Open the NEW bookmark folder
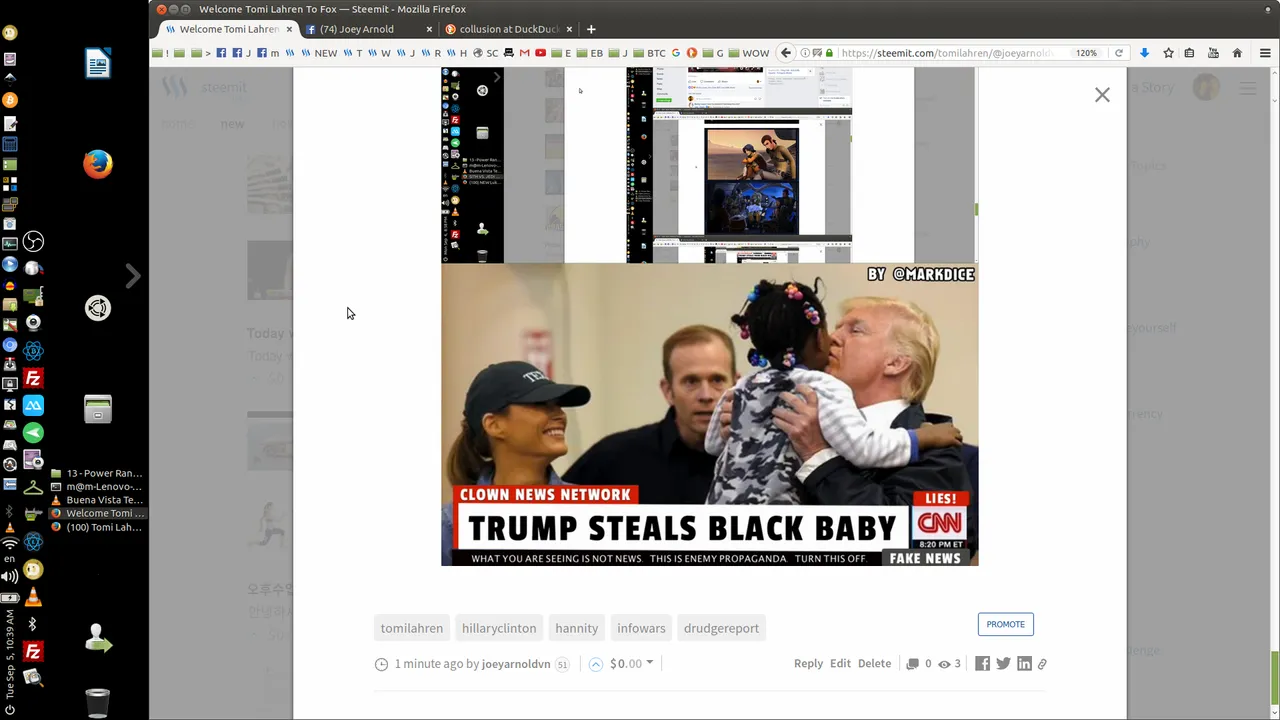Viewport: 1280px width, 720px height. pyautogui.click(x=319, y=53)
